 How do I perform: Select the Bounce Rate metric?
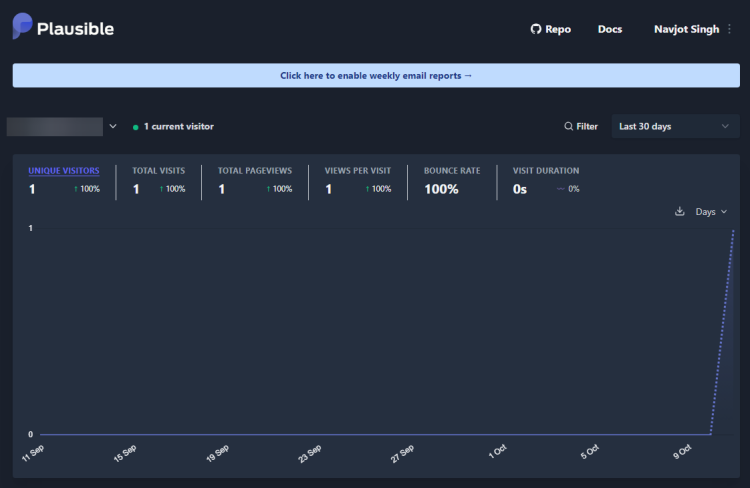click(x=452, y=171)
